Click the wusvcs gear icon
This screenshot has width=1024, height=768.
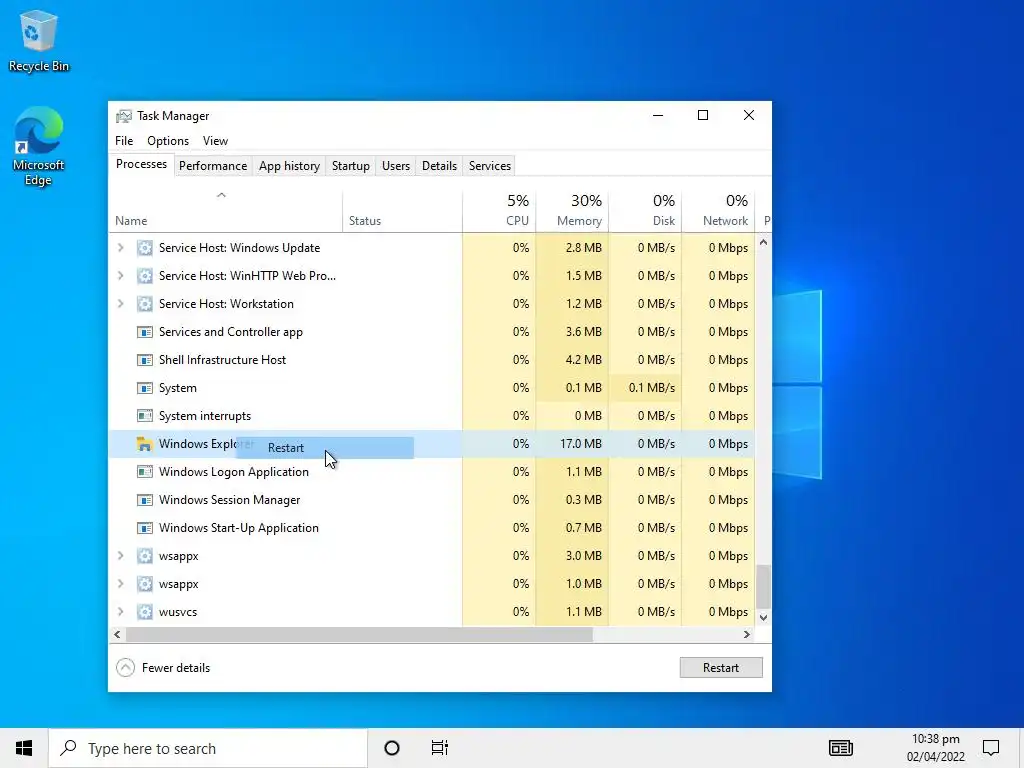144,612
